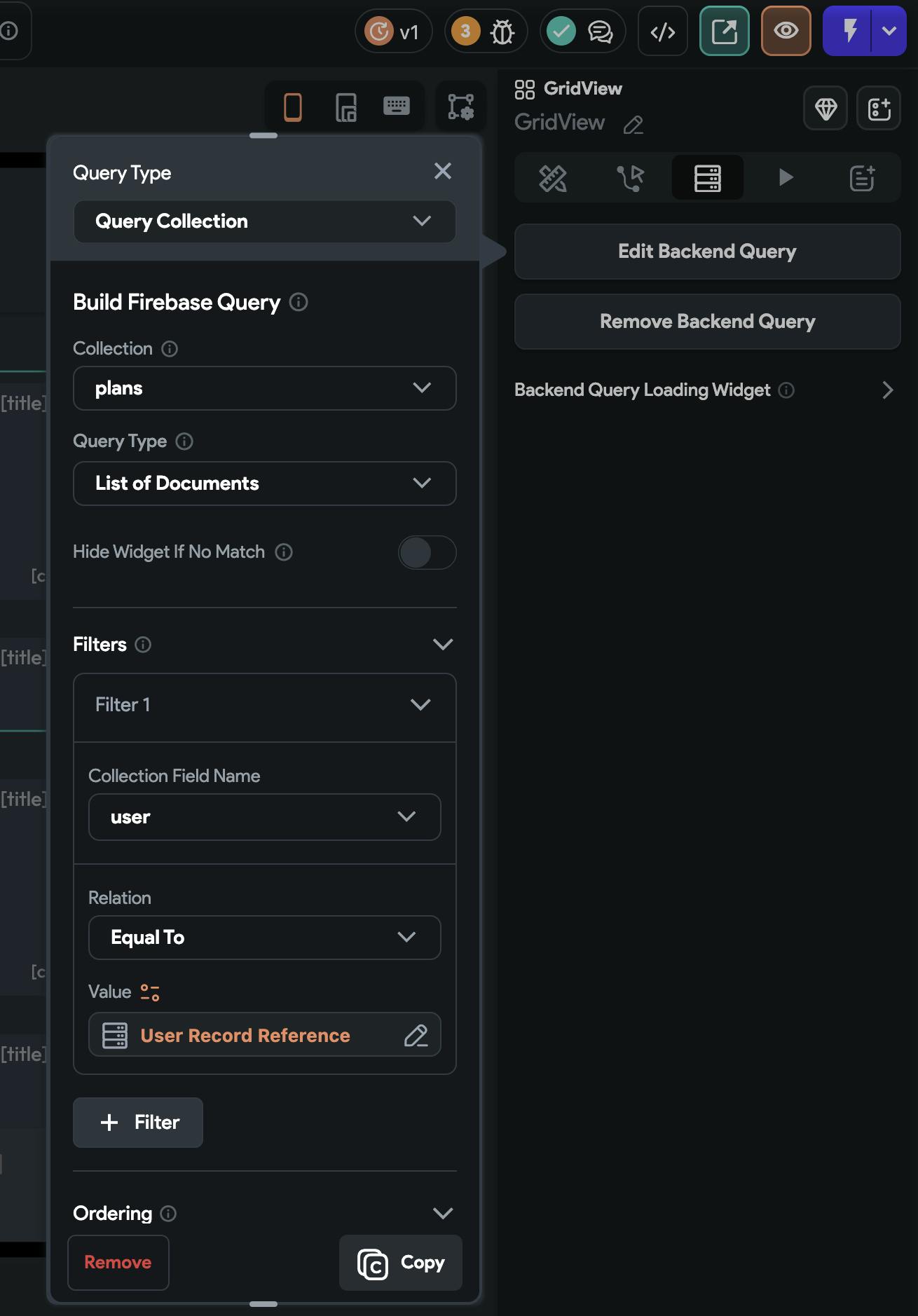Image resolution: width=918 pixels, height=1316 pixels.
Task: Select the phone device preview icon
Action: 293,107
